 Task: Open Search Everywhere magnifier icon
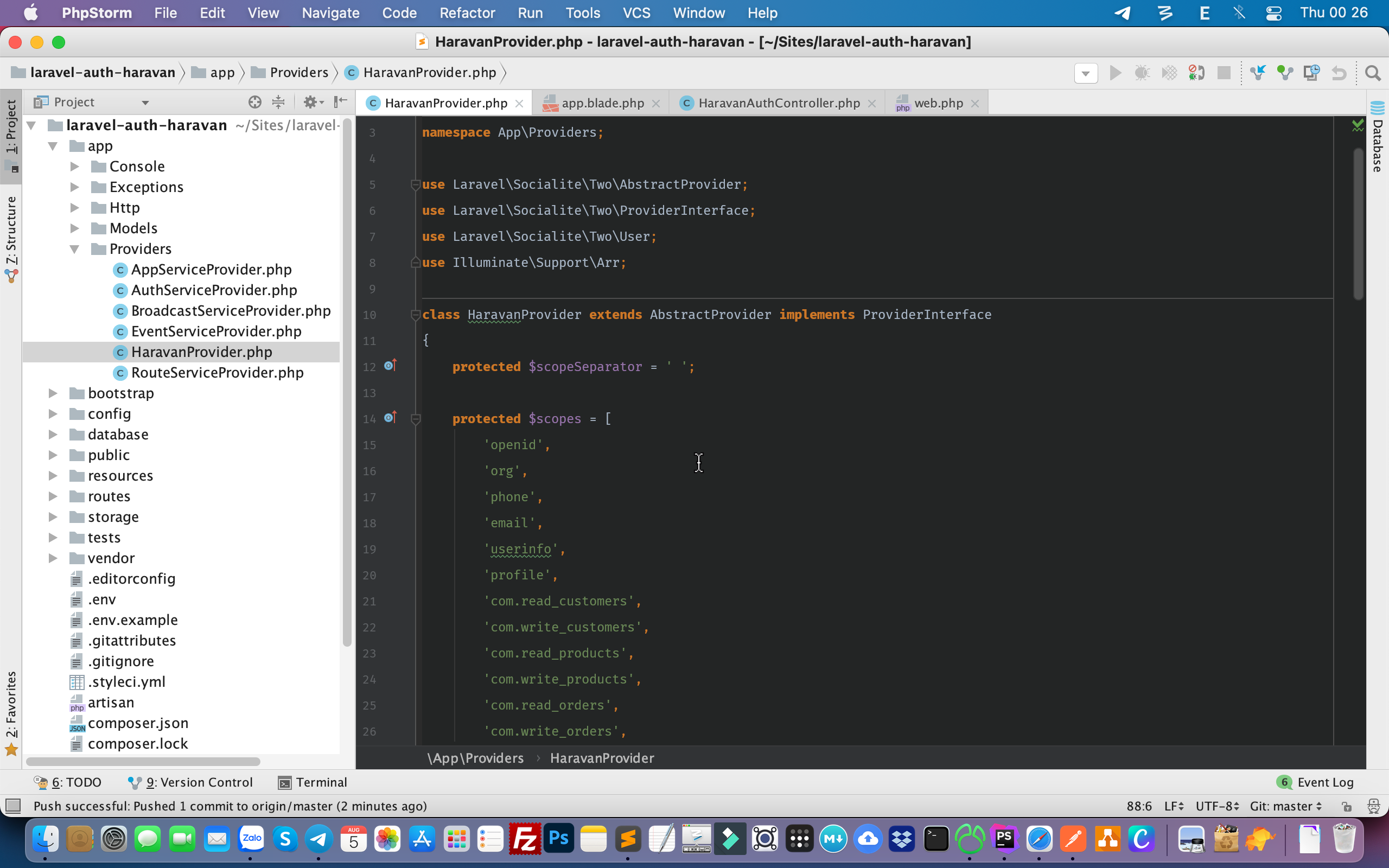(1372, 73)
